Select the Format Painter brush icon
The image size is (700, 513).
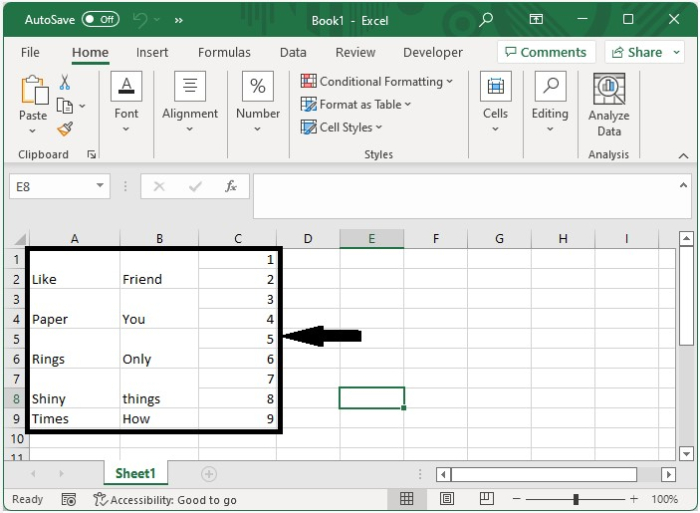coord(65,129)
